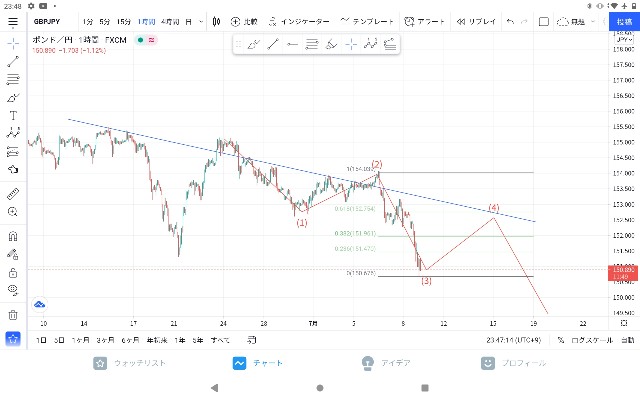Viewport: 640px width, 400px height.
Task: Switch to the 1分 timeframe
Action: pos(88,22)
